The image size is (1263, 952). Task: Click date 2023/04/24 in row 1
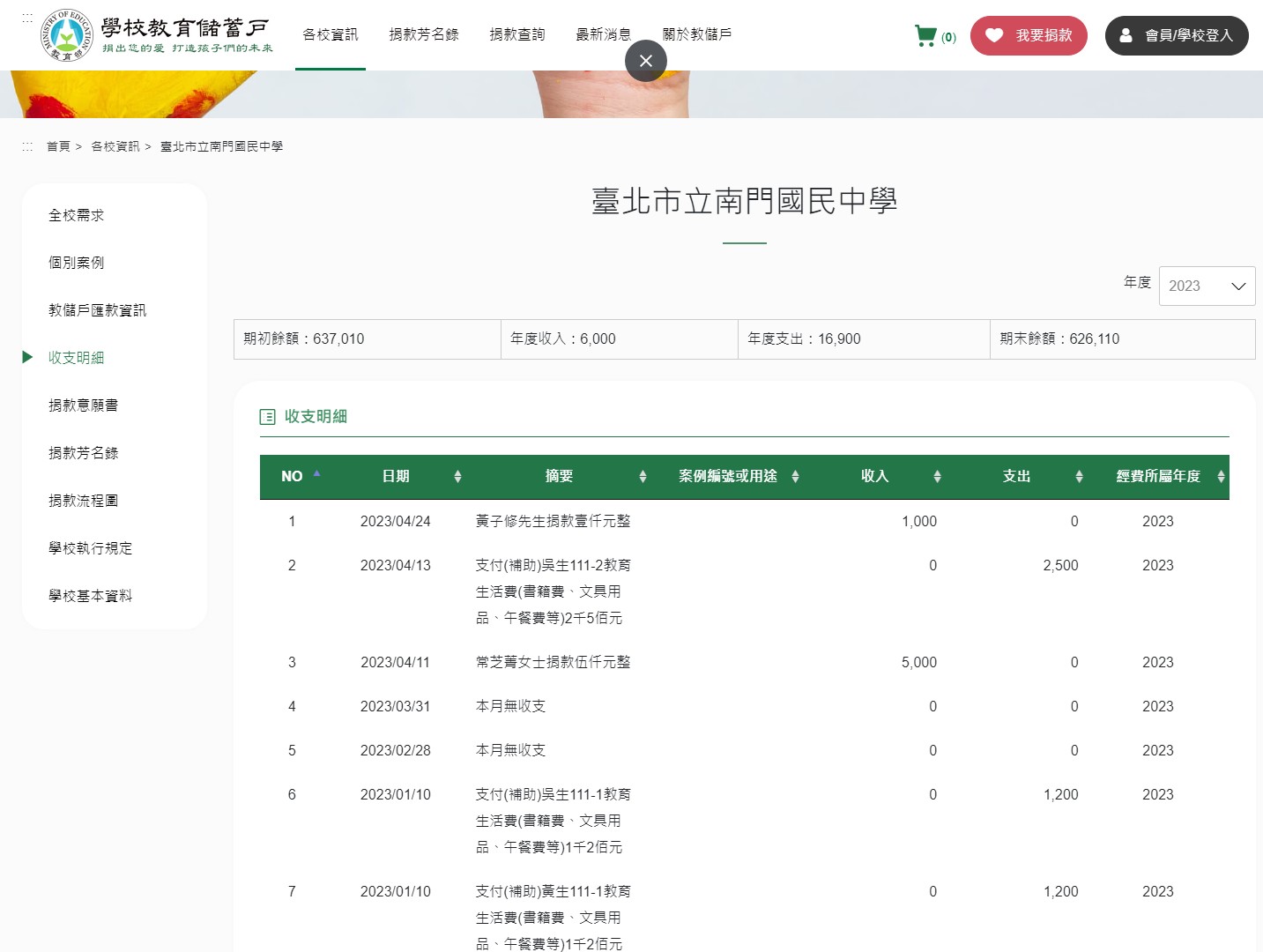click(396, 521)
